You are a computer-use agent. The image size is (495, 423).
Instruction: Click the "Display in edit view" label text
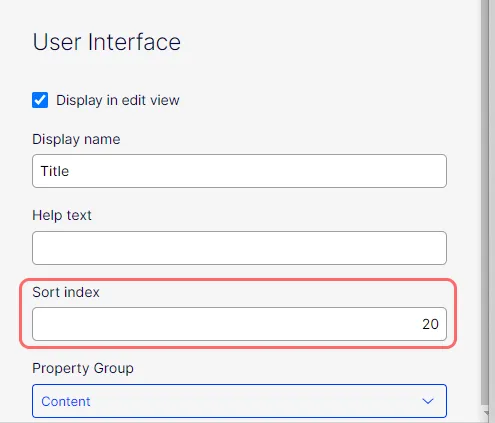pyautogui.click(x=118, y=100)
